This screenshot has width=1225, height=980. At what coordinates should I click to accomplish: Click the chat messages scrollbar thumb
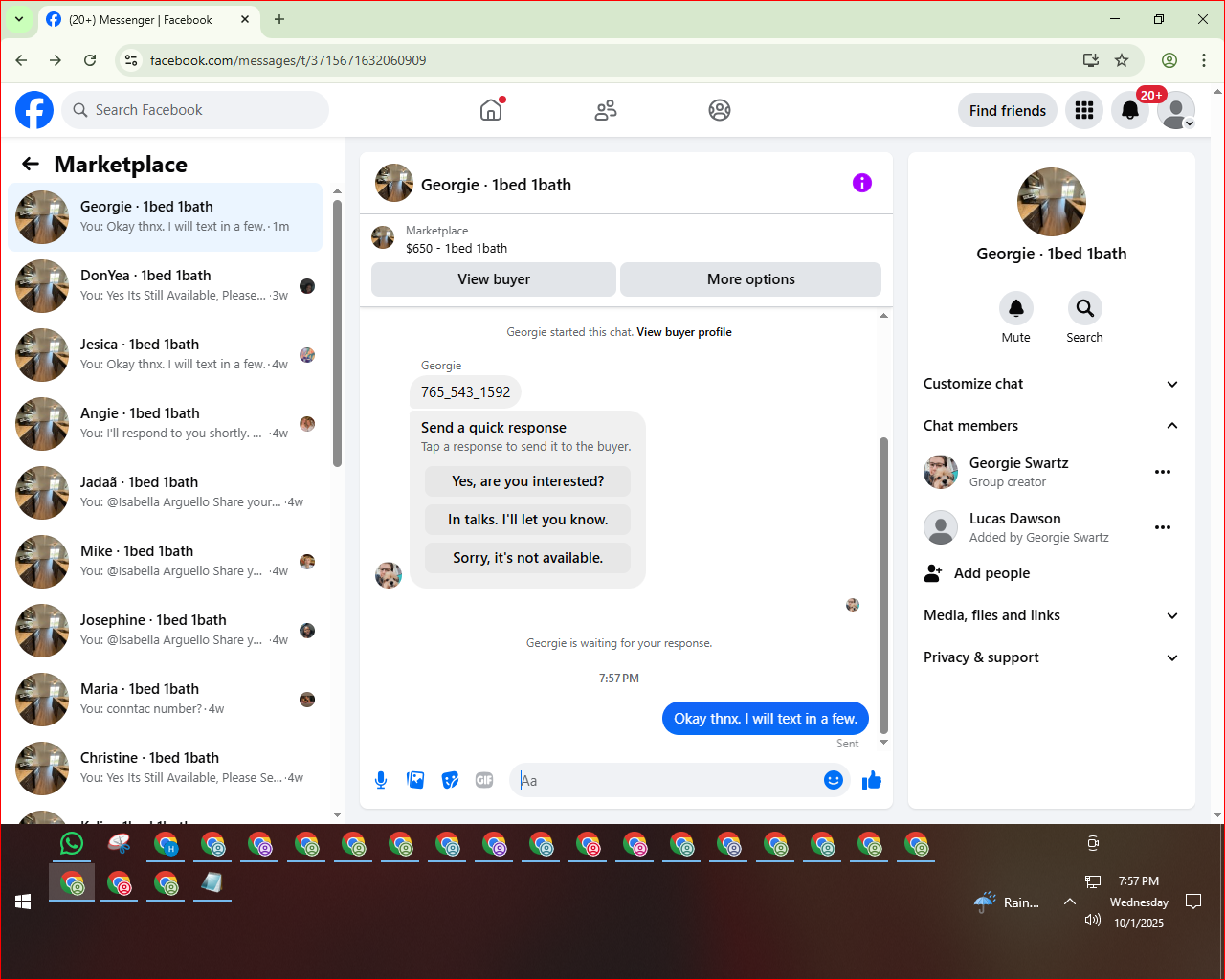coord(883,586)
